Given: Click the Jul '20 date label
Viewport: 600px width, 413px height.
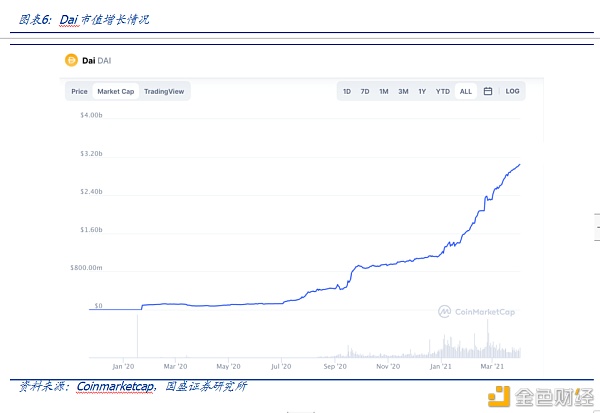Looking at the screenshot, I should pyautogui.click(x=281, y=366).
